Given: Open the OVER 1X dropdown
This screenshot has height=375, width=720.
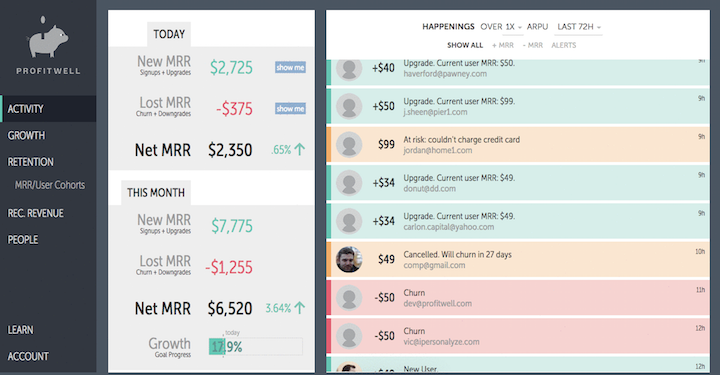Looking at the screenshot, I should pos(501,27).
